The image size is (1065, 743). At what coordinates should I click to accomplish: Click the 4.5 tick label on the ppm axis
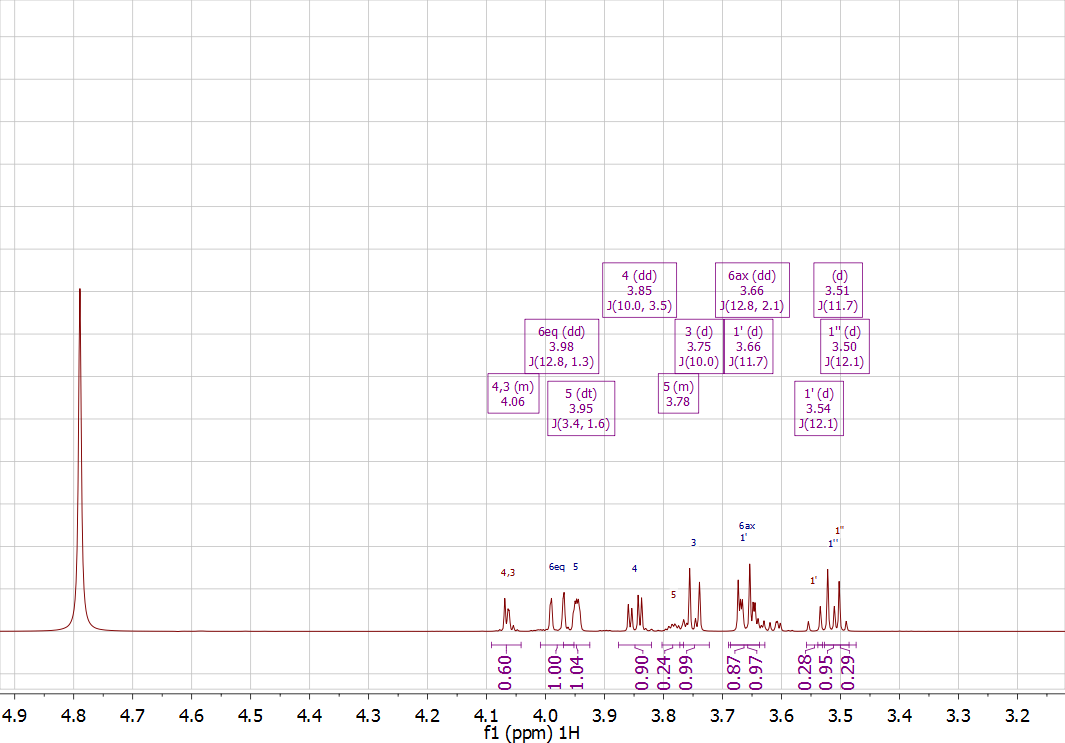point(250,716)
